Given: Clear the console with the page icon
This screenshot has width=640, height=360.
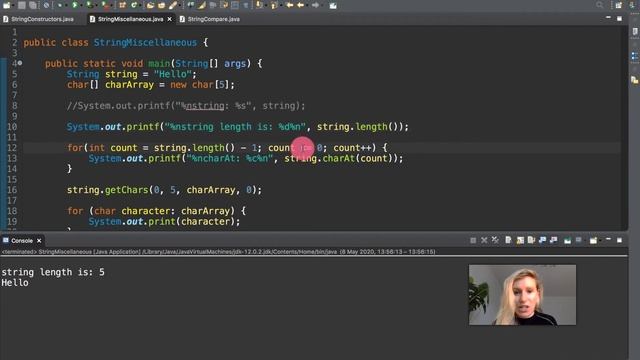Looking at the screenshot, I should [508, 240].
